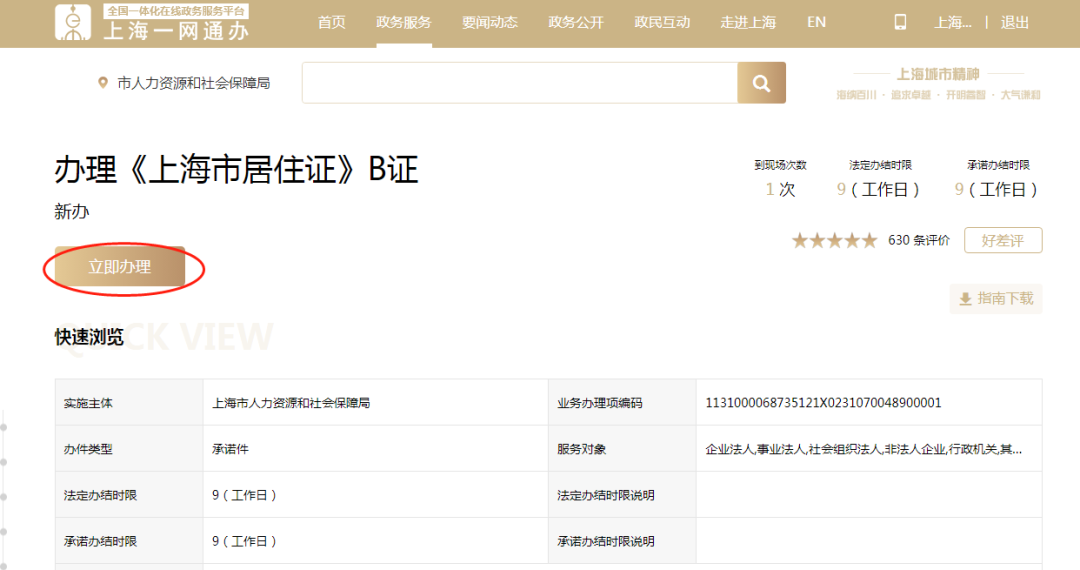Image resolution: width=1080 pixels, height=570 pixels.
Task: Open the 上海... user account link
Action: [953, 23]
